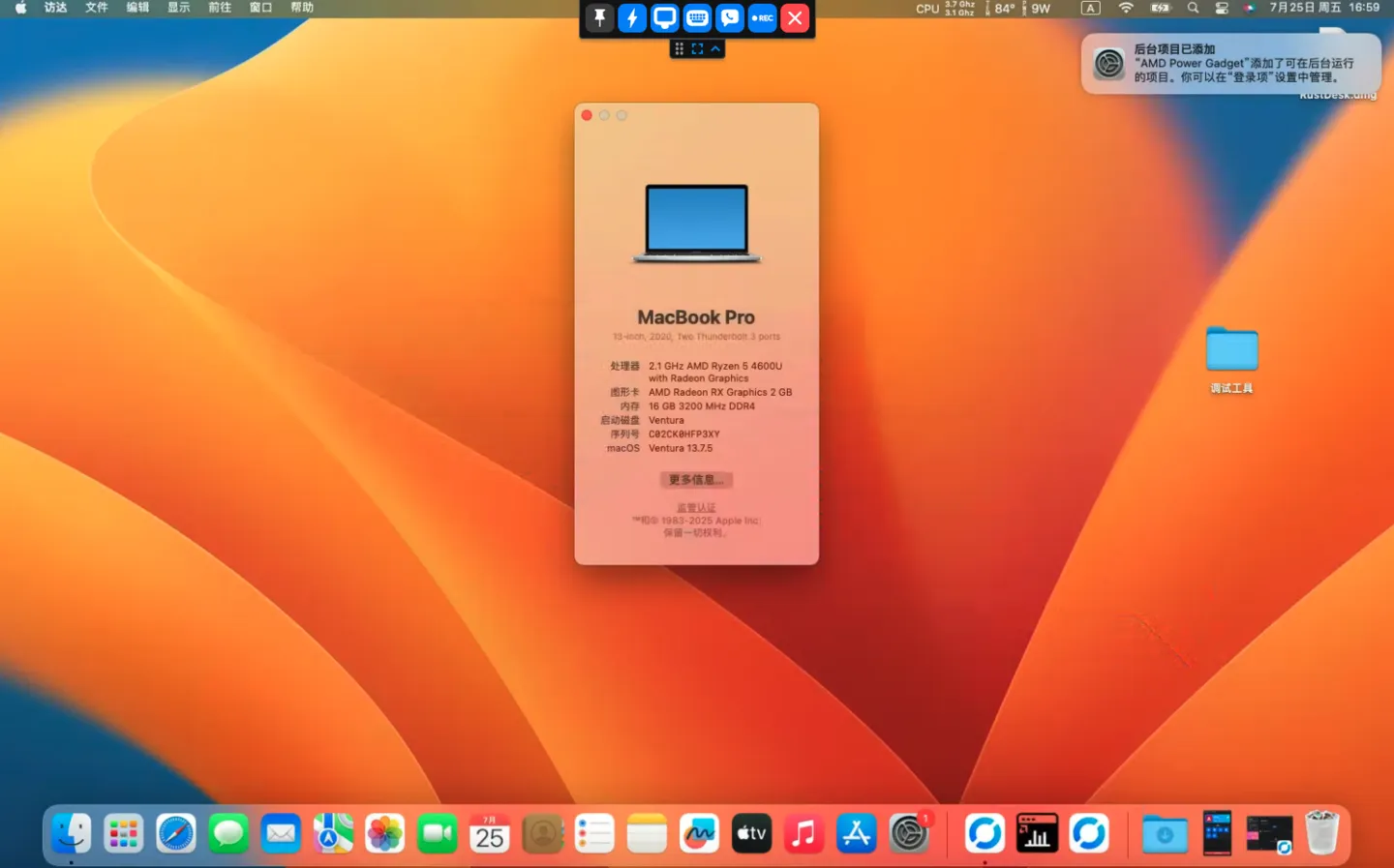Click the 更多信息 button

coord(695,479)
